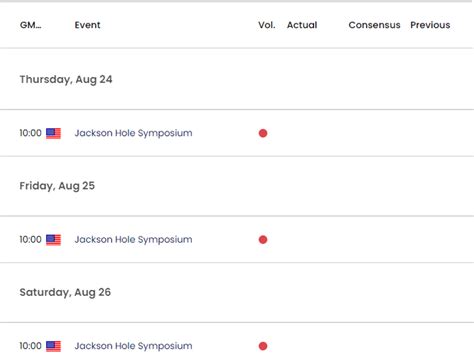Click the Previous column header
474x364 pixels.
point(430,25)
